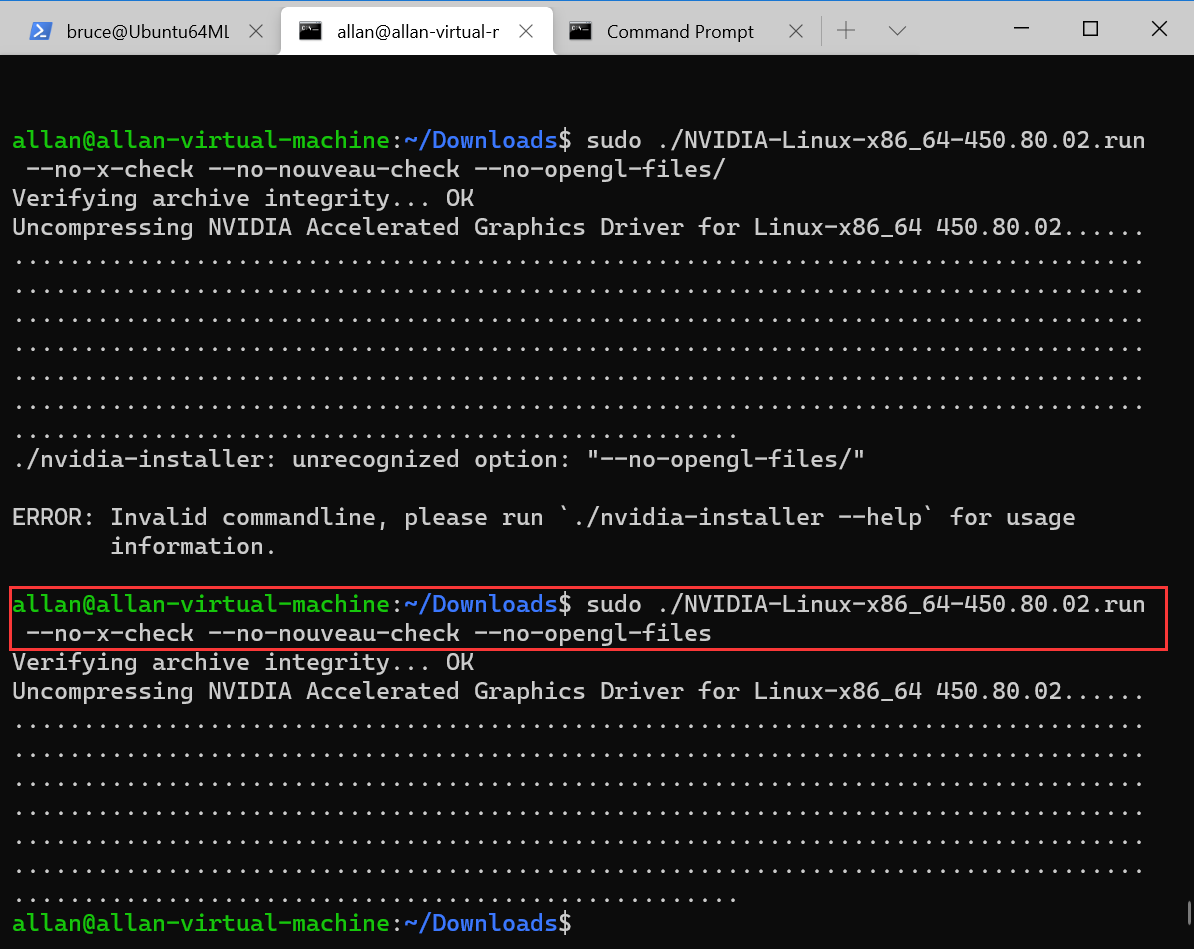Viewport: 1194px width, 949px height.
Task: Click the terminal scrollbar thumb
Action: click(x=1189, y=912)
